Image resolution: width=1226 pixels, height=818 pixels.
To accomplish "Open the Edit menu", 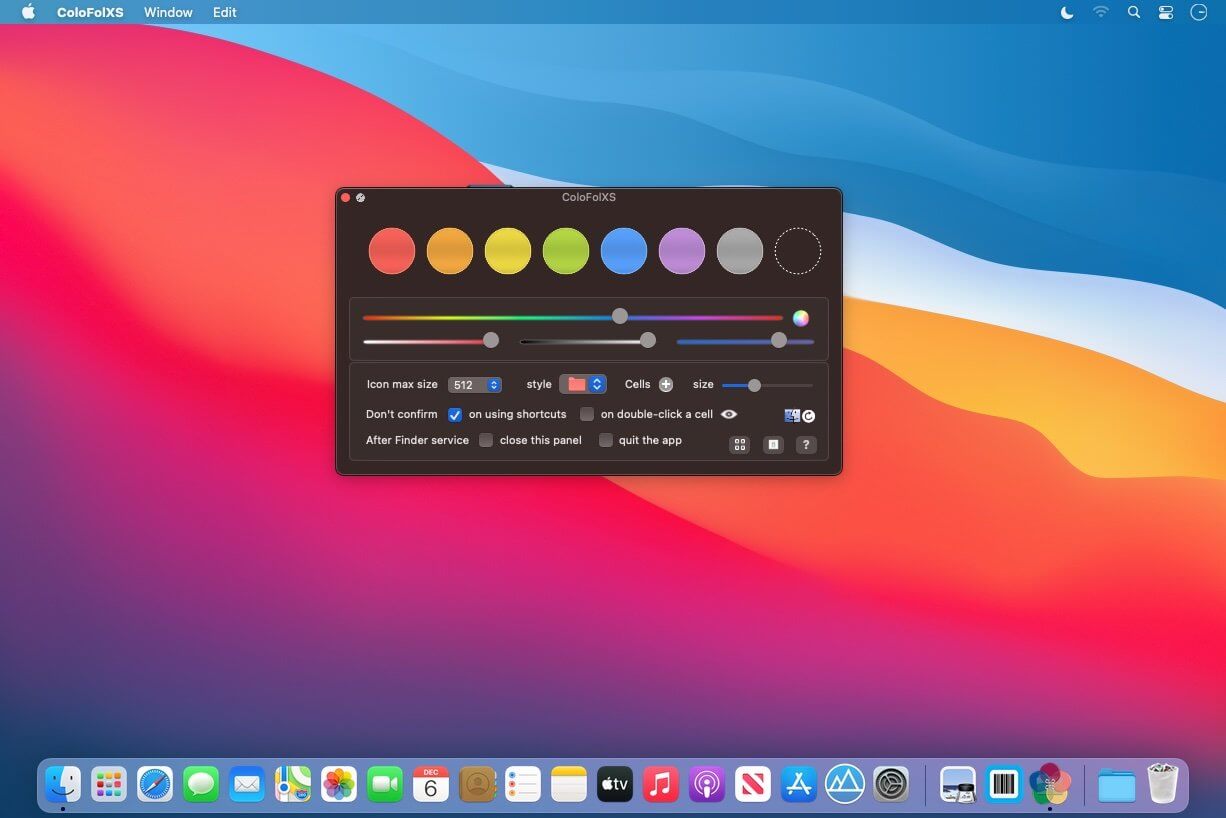I will tap(225, 12).
